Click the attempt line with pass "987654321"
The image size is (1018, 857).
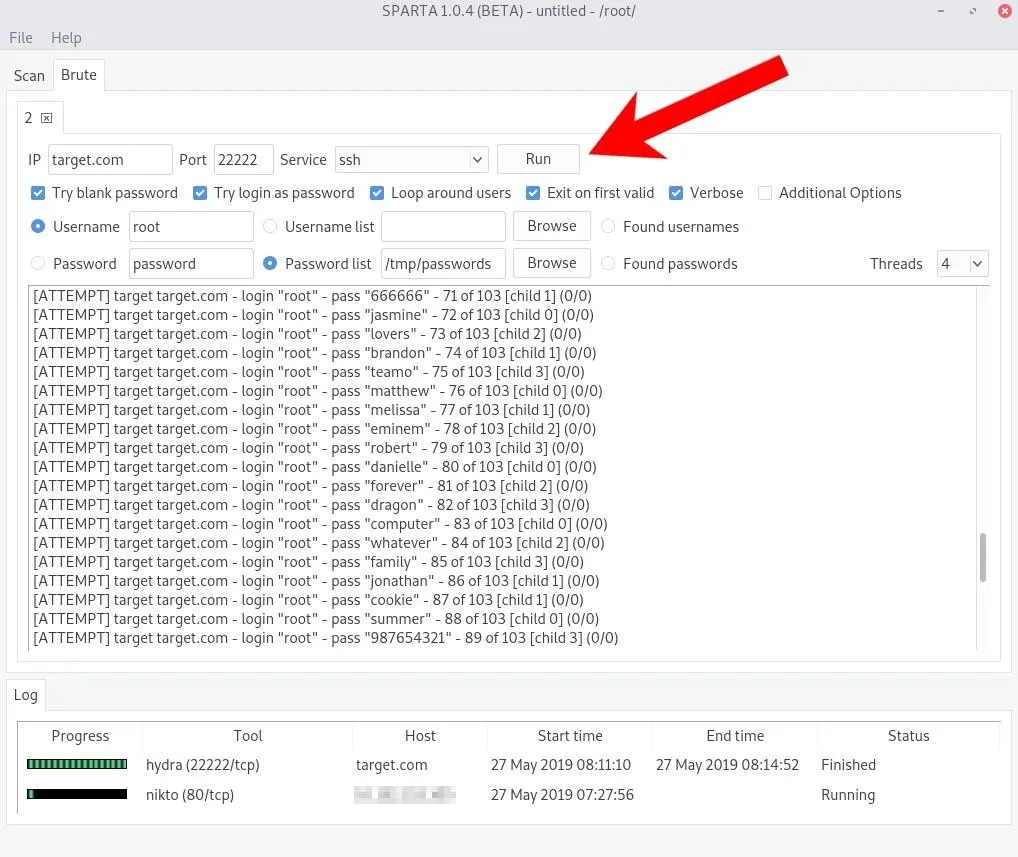coord(325,638)
